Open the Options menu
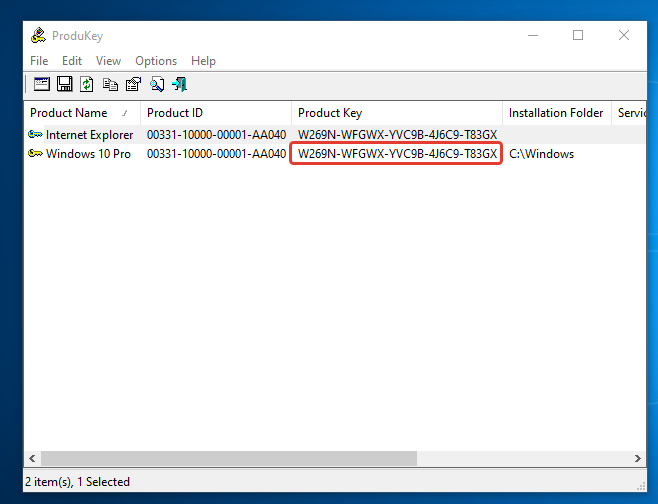658x504 pixels. click(x=156, y=61)
